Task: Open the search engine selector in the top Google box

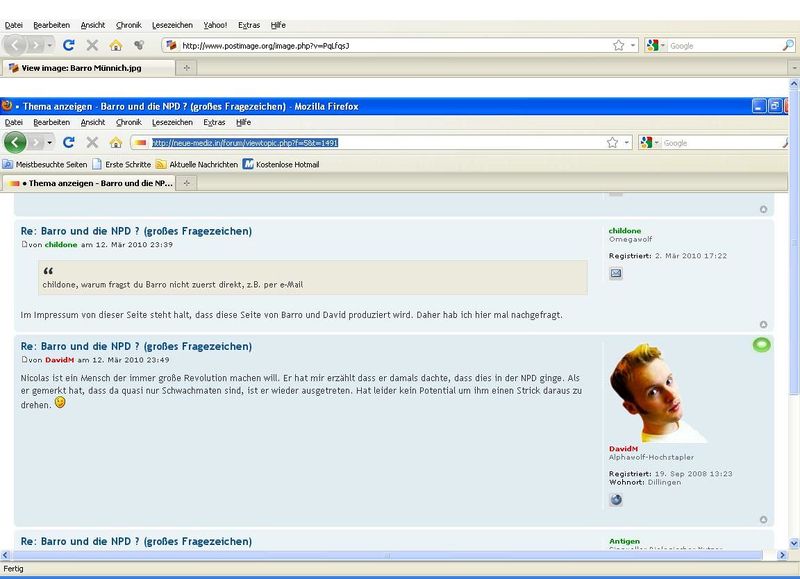Action: coord(656,45)
